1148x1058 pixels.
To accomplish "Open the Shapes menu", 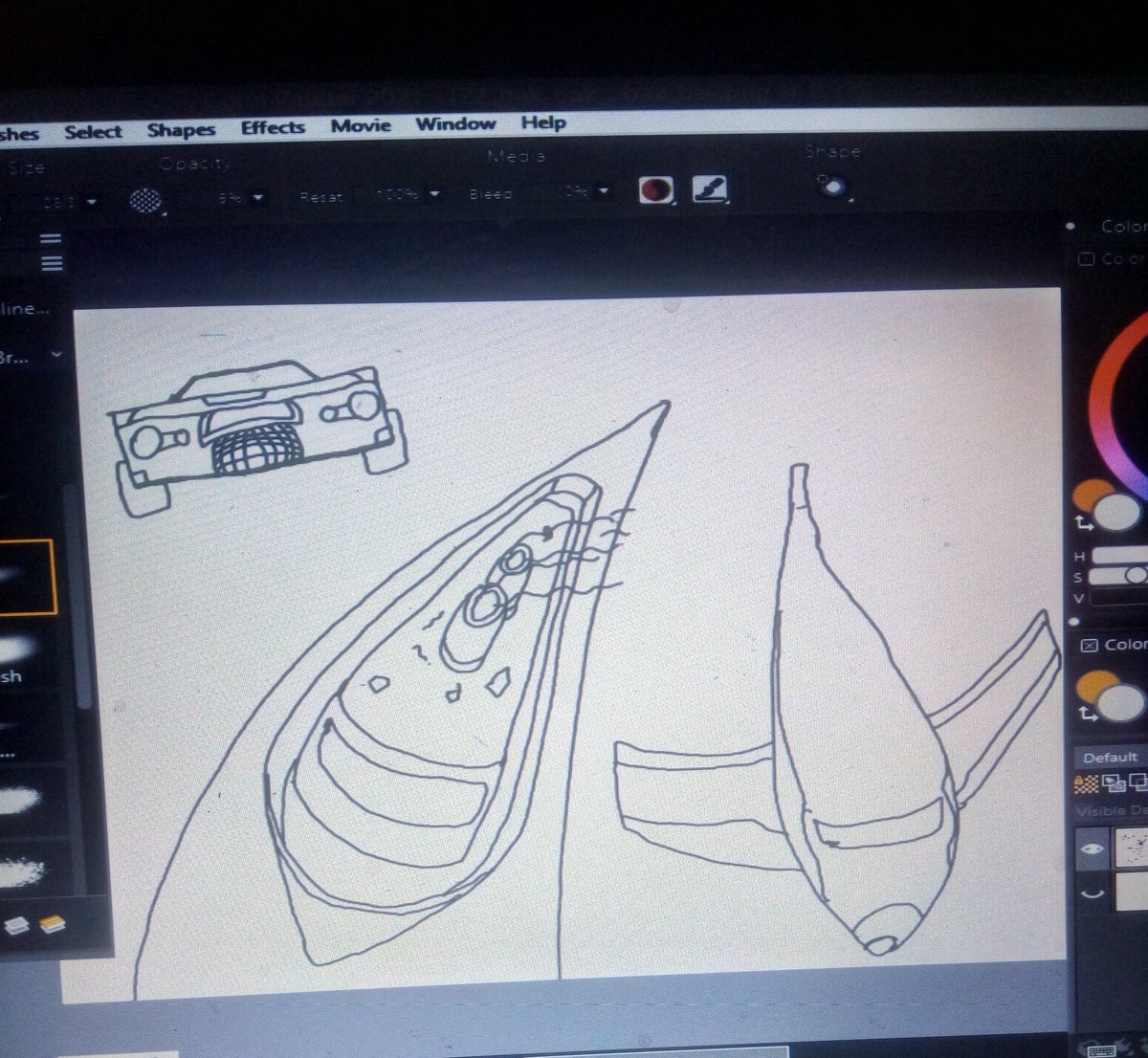I will [x=181, y=130].
